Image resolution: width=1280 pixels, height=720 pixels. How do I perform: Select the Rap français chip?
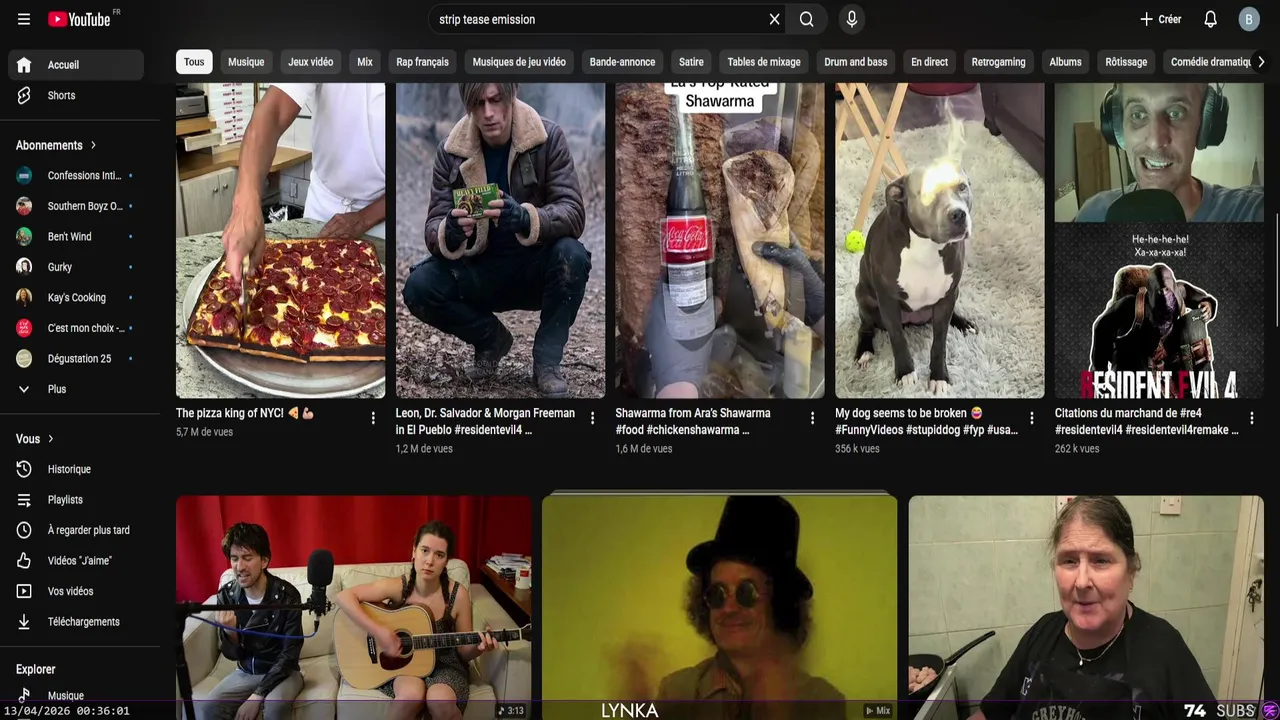pyautogui.click(x=422, y=62)
